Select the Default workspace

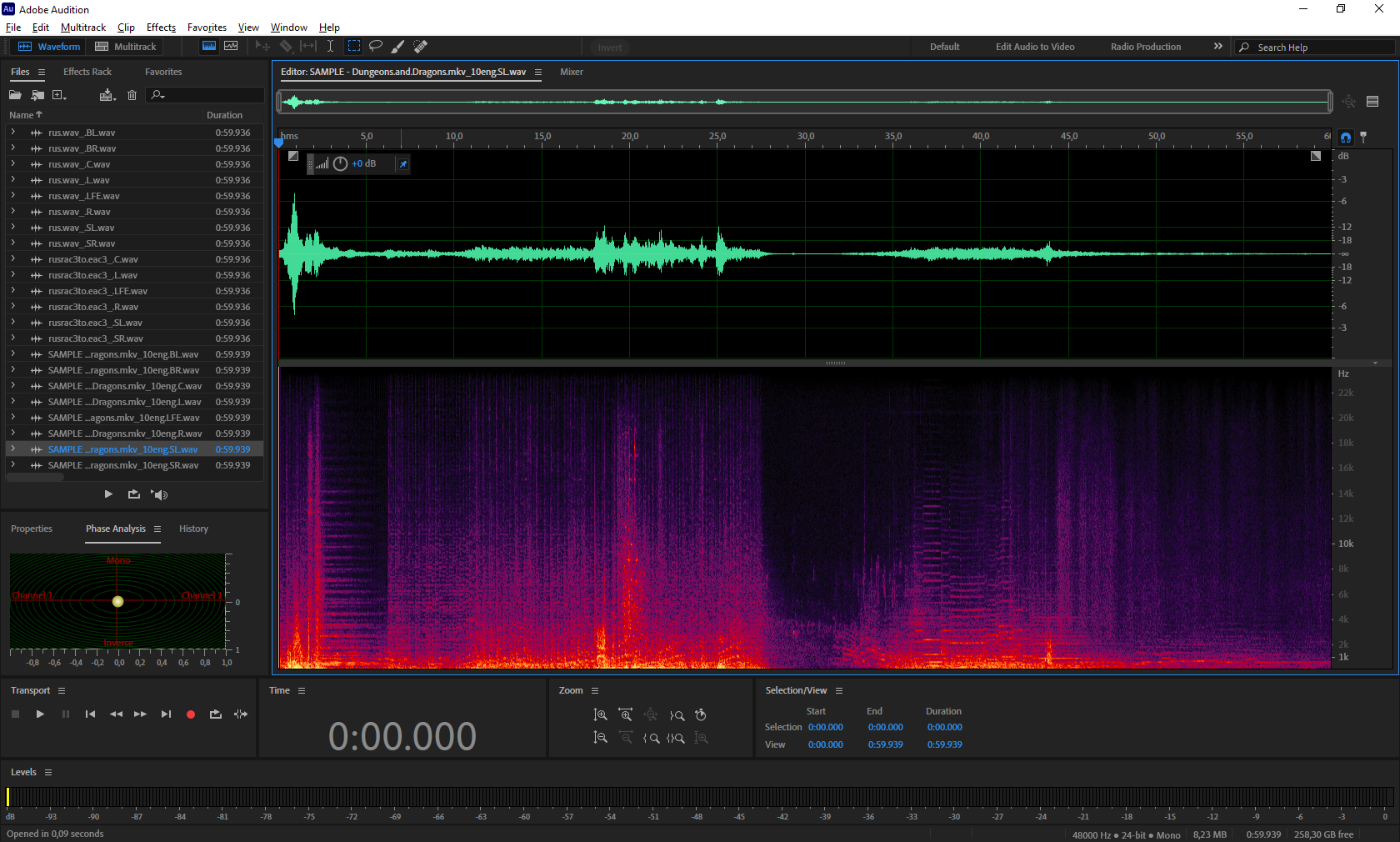[x=945, y=47]
